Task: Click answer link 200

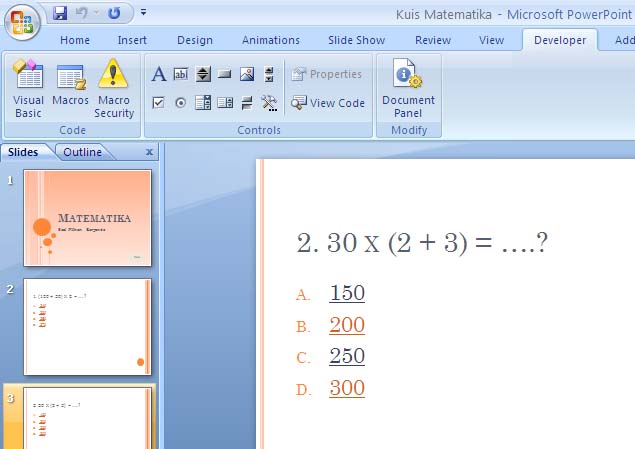Action: point(347,325)
